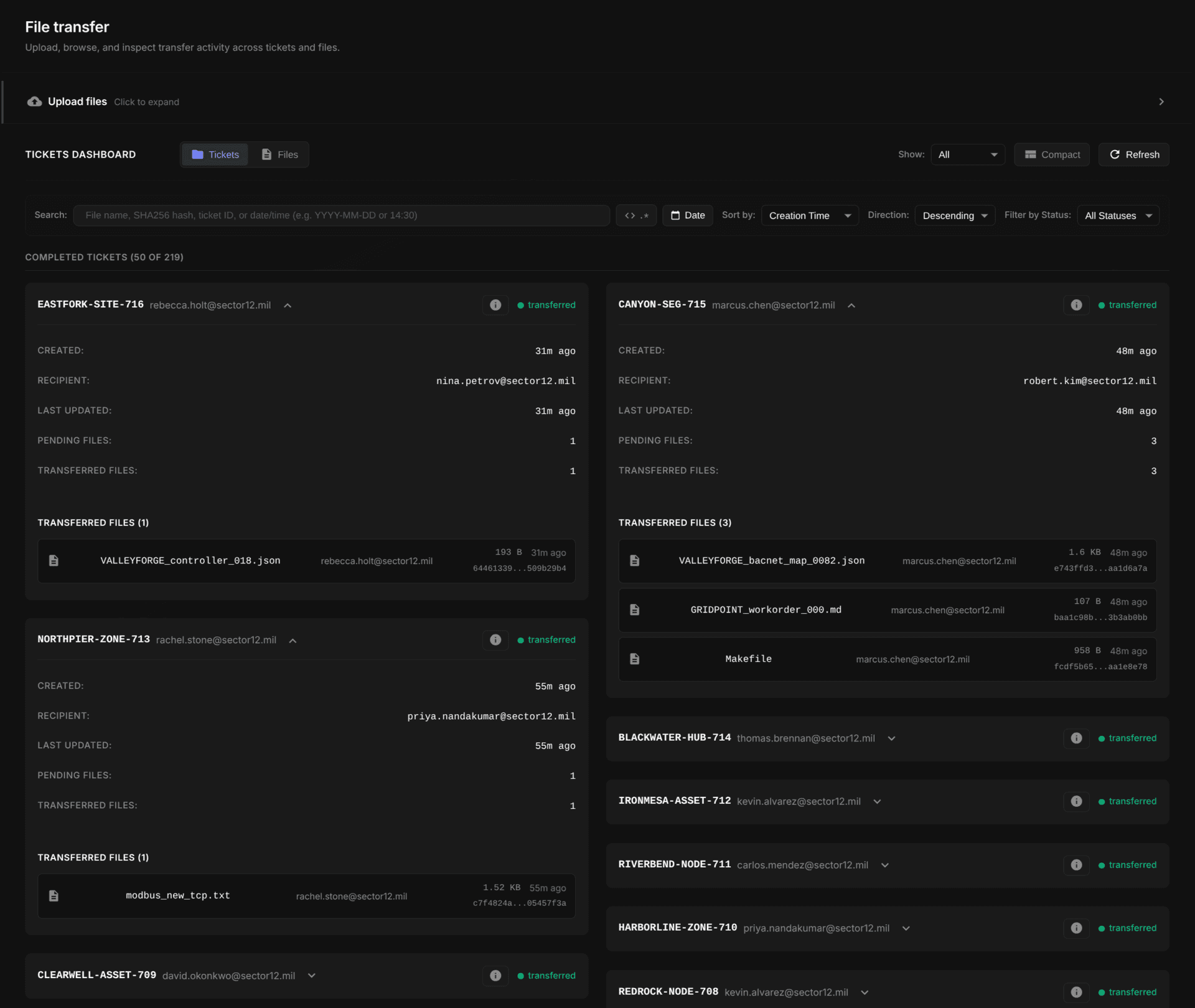Click file icon of GRIDPOINT_workorder_000.md
This screenshot has height=1008, width=1195.
click(635, 610)
